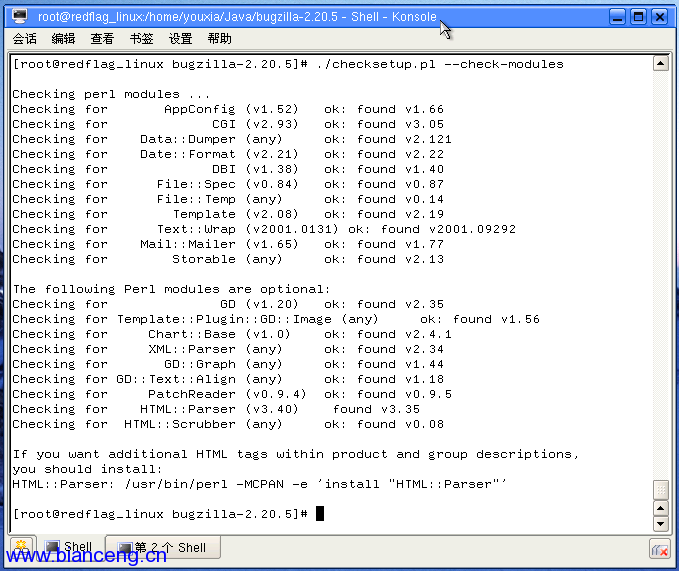Image resolution: width=679 pixels, height=571 pixels.
Task: Click the terminal cursor at the final prompt
Action: point(320,514)
